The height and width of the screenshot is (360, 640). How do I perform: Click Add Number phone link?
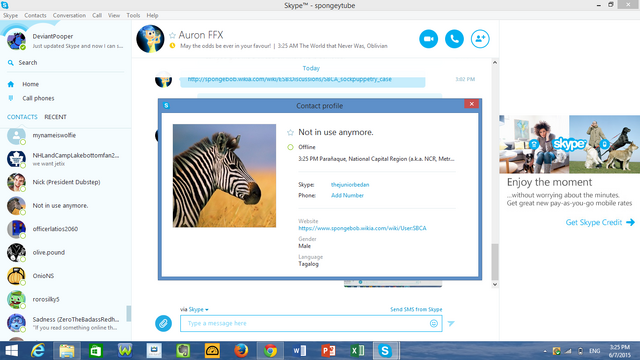tap(347, 196)
